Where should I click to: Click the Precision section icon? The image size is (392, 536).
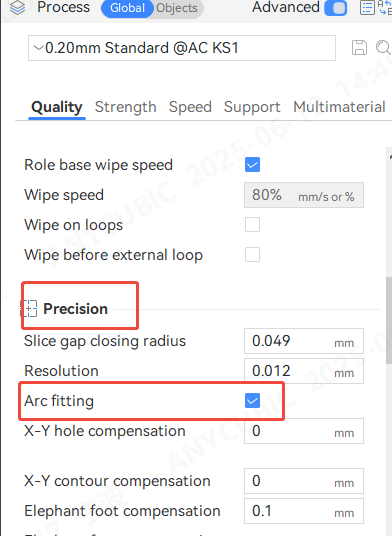[29, 309]
